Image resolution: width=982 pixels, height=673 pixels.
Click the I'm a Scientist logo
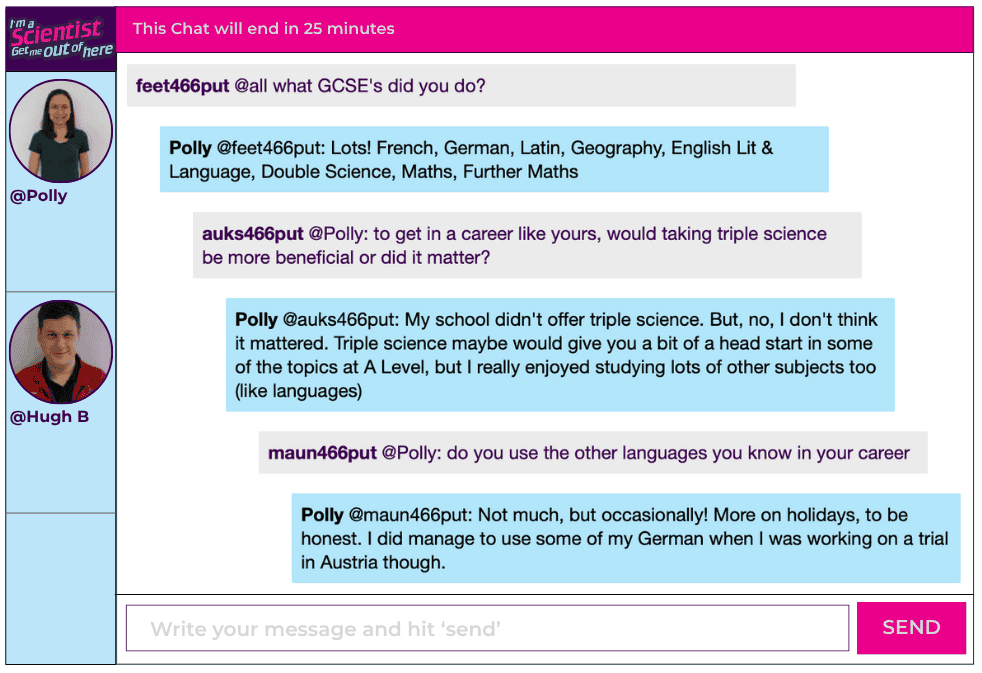tap(60, 39)
